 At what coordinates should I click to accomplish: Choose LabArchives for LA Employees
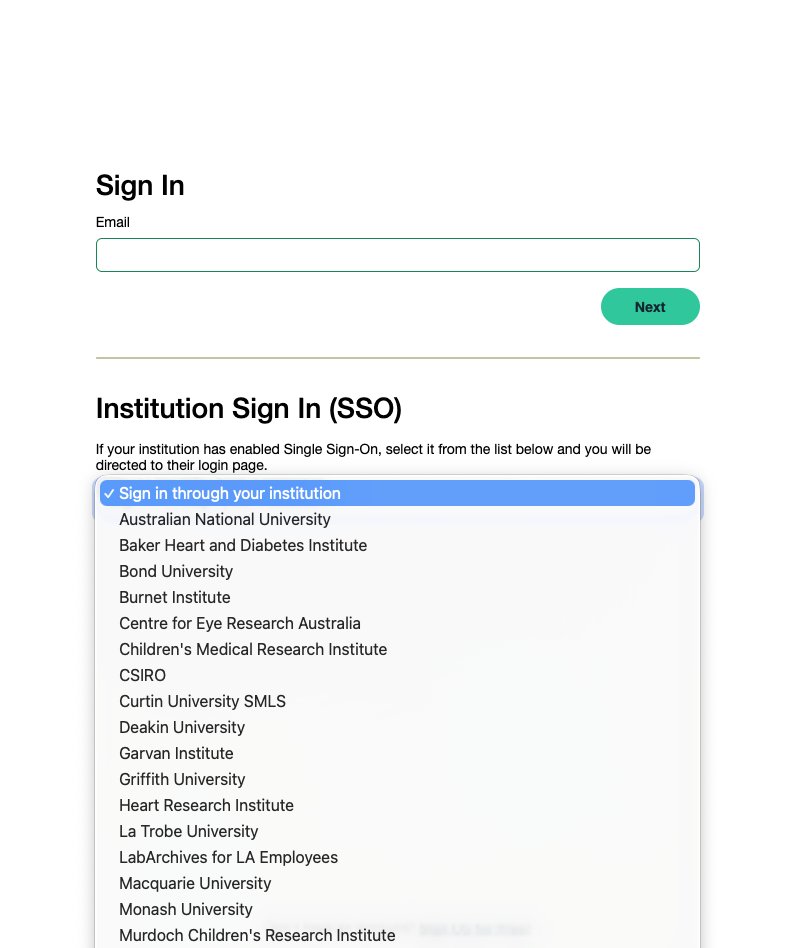(229, 857)
